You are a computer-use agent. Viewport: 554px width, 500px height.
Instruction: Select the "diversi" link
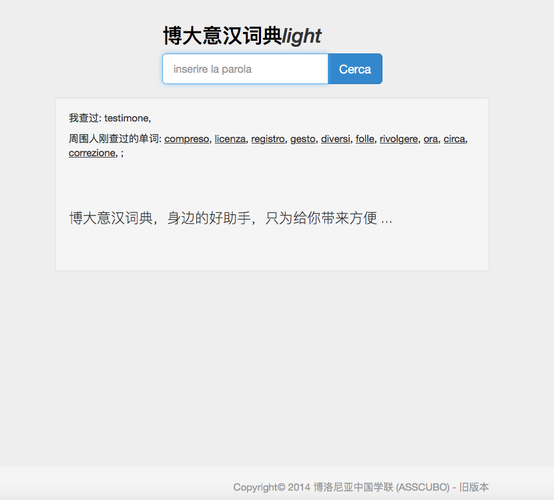pos(336,139)
